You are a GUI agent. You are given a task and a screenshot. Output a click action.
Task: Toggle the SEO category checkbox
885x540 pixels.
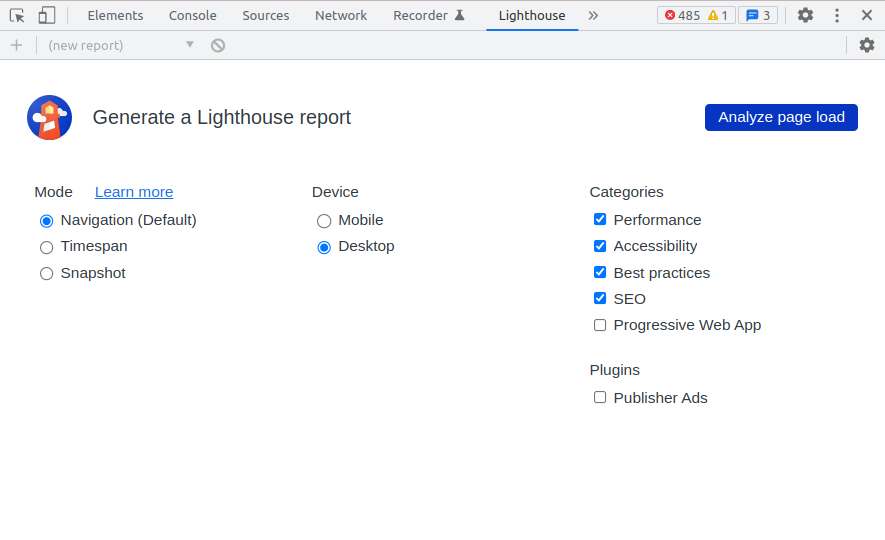click(600, 298)
